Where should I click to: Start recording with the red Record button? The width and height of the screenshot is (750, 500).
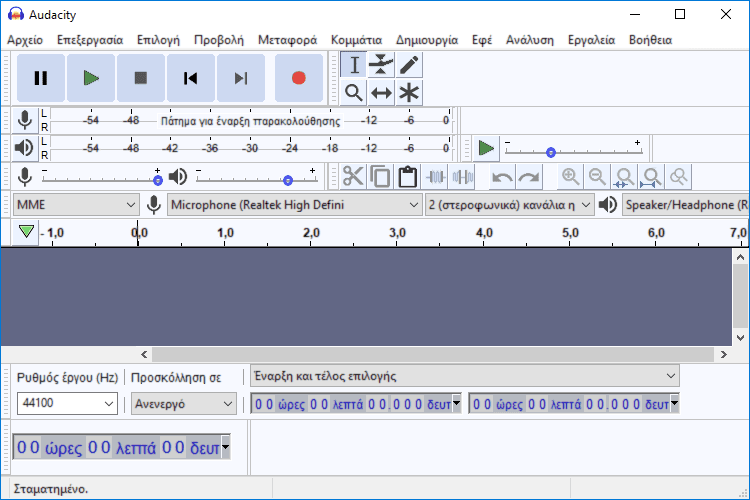pos(299,78)
